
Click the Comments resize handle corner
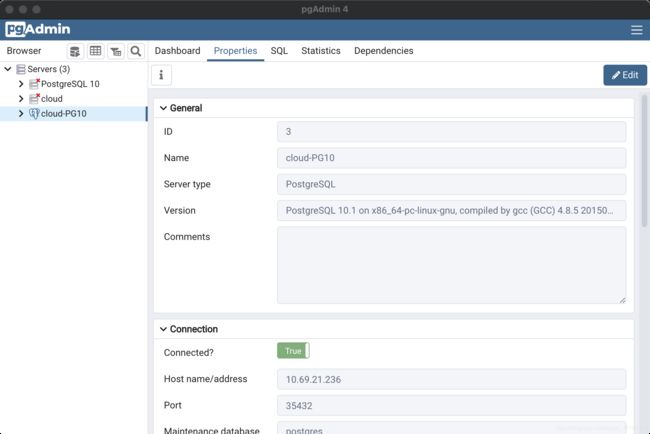(622, 300)
